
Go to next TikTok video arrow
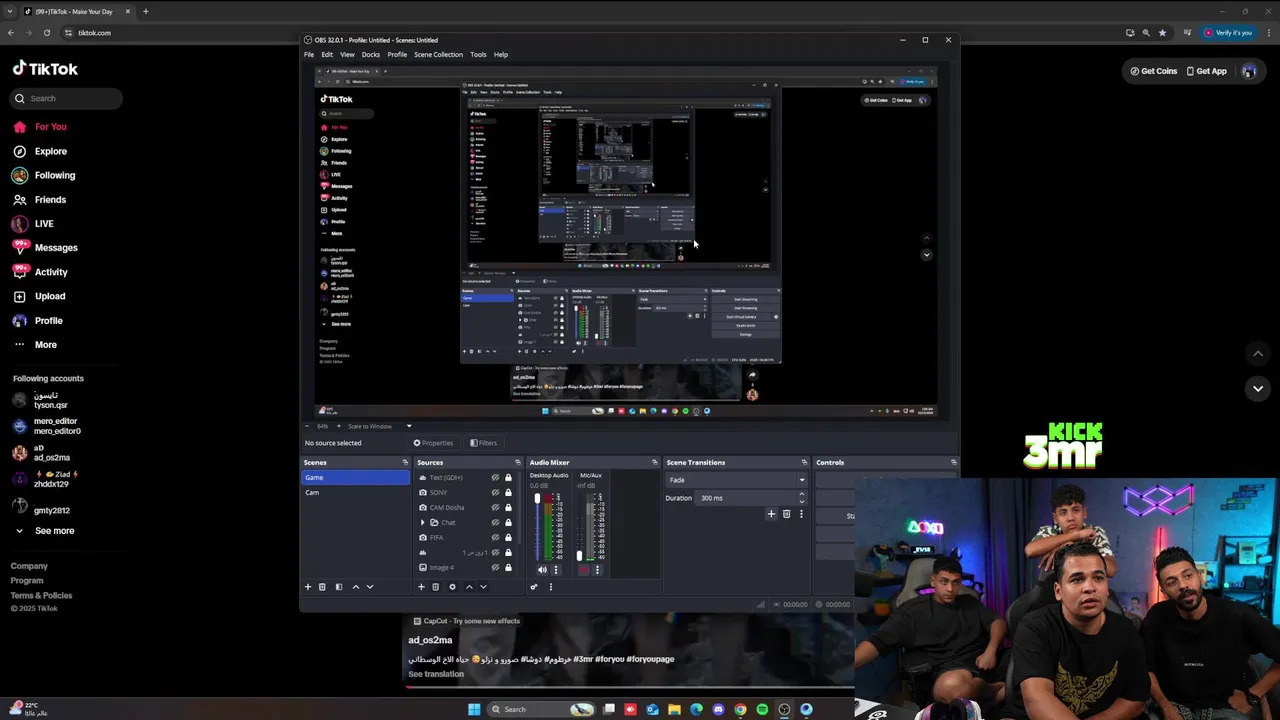(1258, 389)
